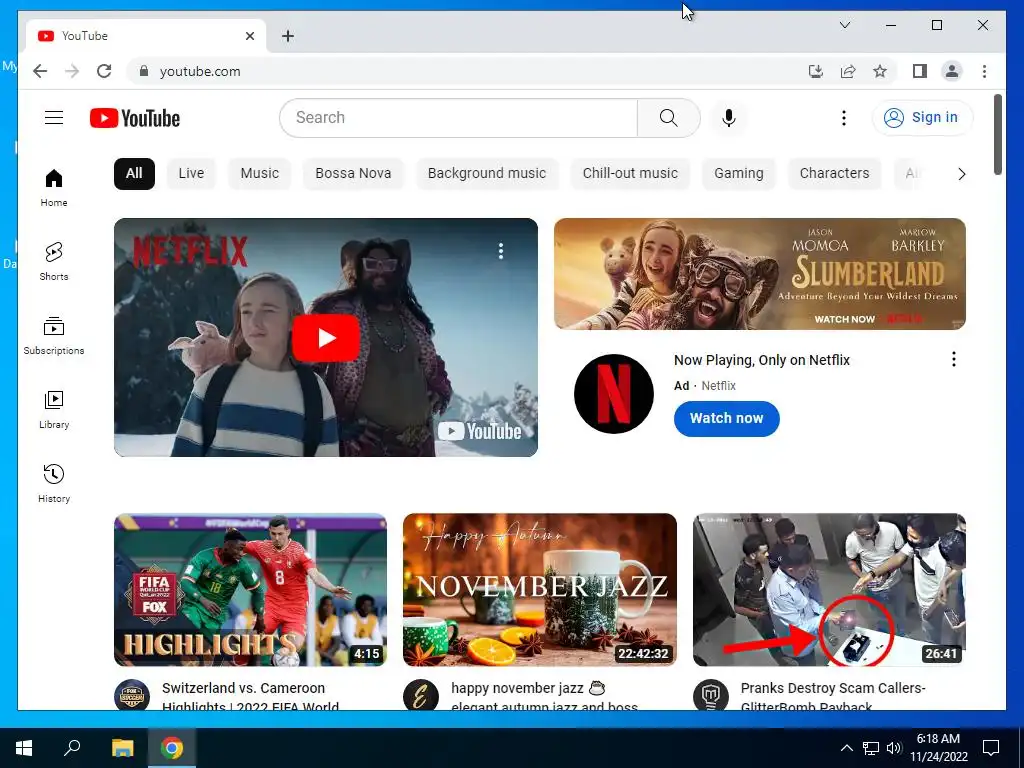The height and width of the screenshot is (768, 1024).
Task: Select the Bossa Nova chip
Action: pyautogui.click(x=353, y=174)
